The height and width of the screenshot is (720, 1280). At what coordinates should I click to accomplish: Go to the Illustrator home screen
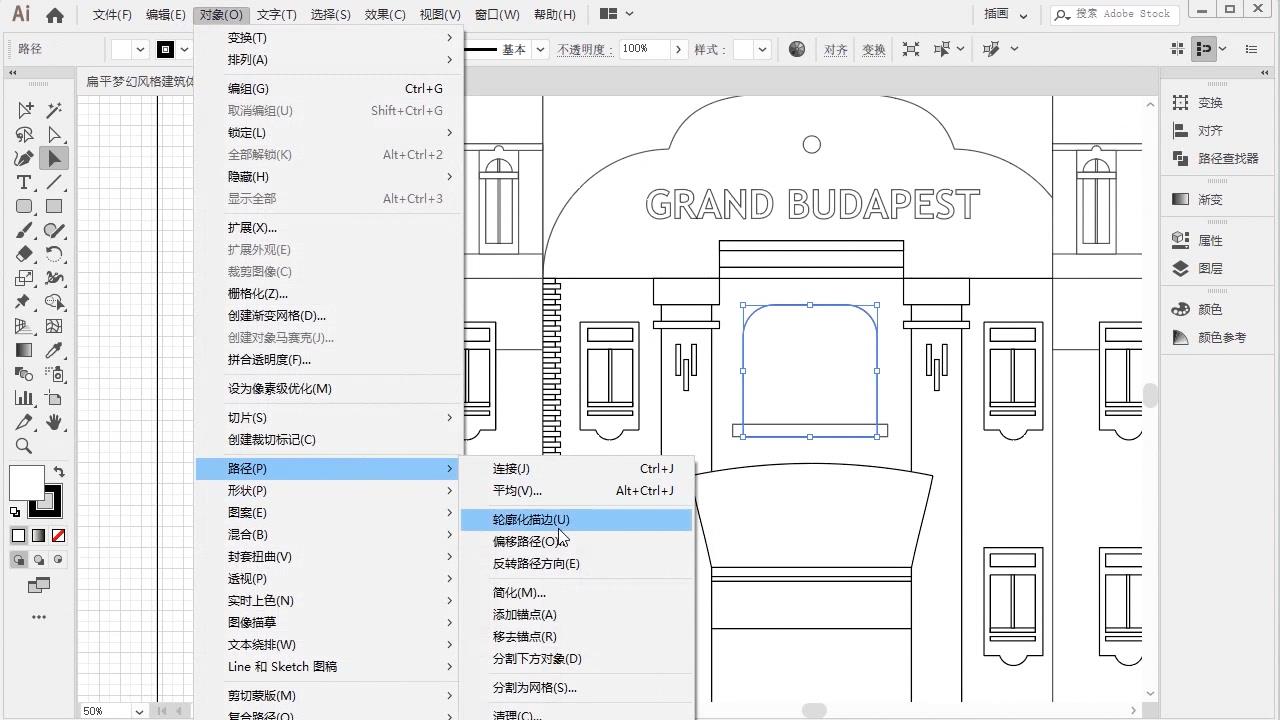(55, 15)
